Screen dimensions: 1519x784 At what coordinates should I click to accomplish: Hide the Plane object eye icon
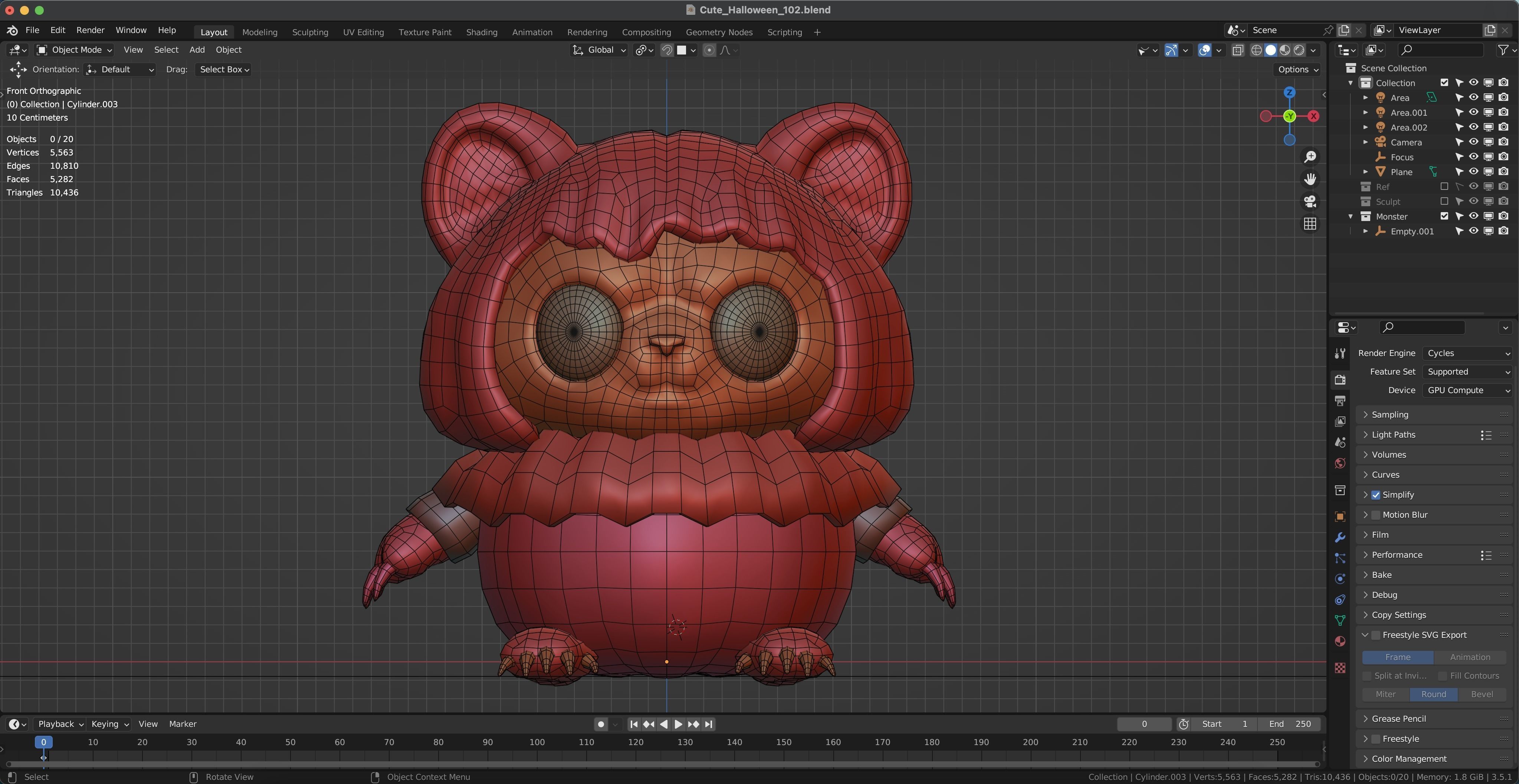1473,172
